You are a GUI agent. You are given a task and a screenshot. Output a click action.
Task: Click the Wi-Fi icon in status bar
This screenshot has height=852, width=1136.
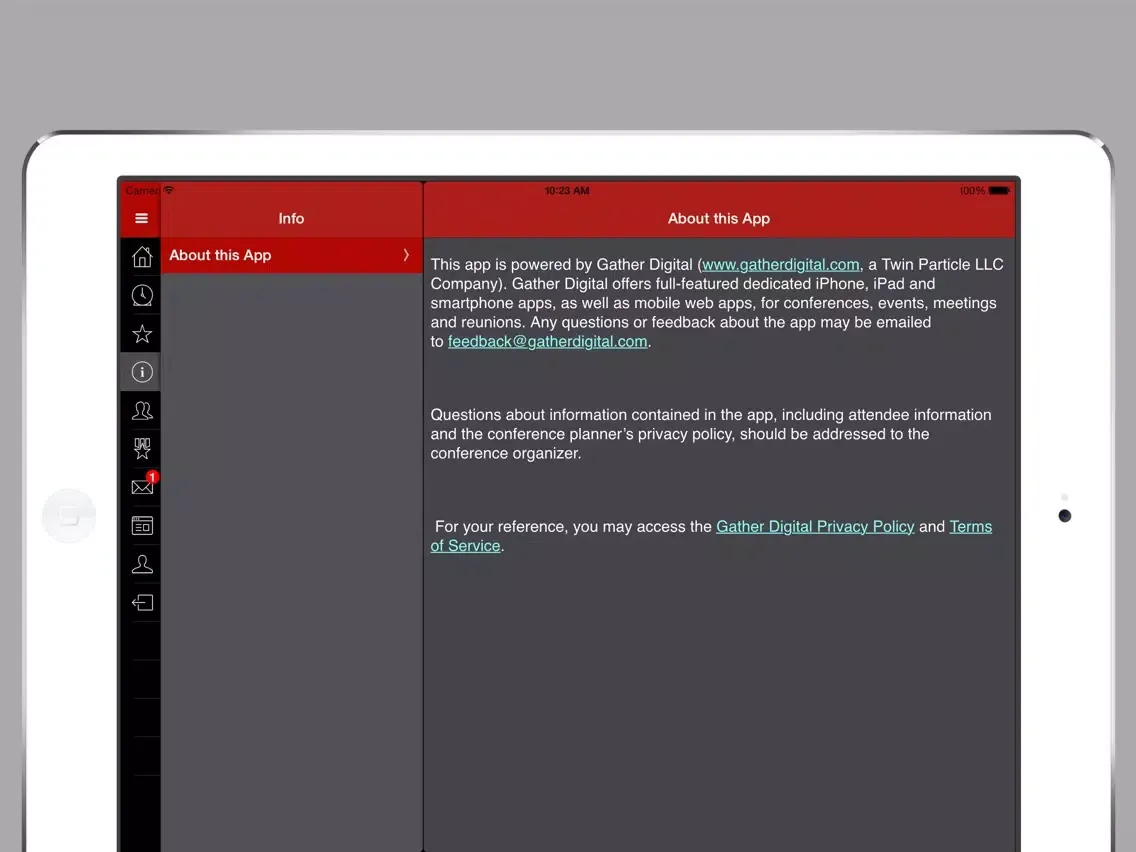tap(169, 190)
